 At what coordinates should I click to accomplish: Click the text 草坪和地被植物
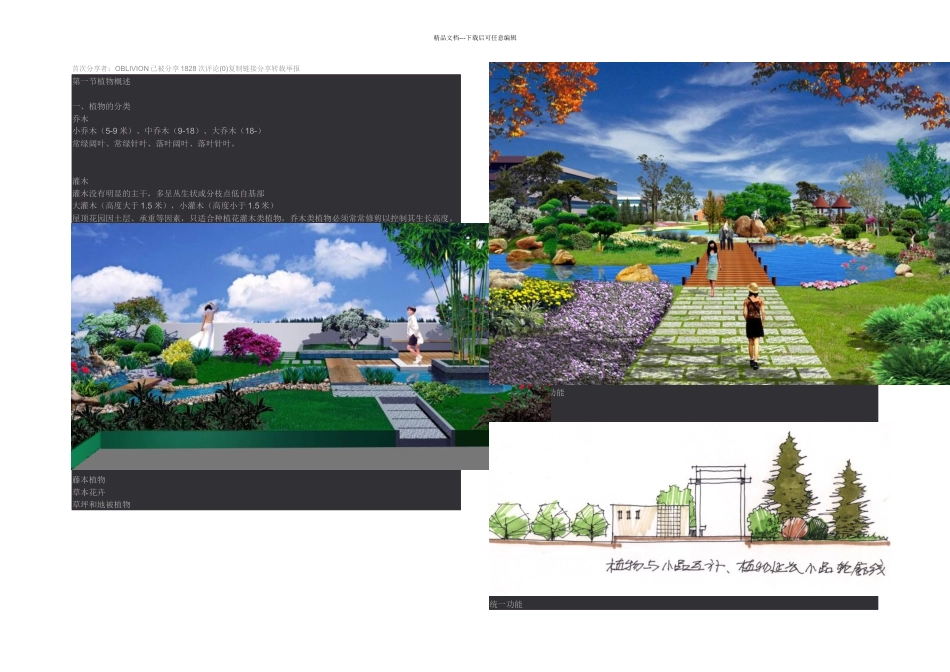click(101, 504)
